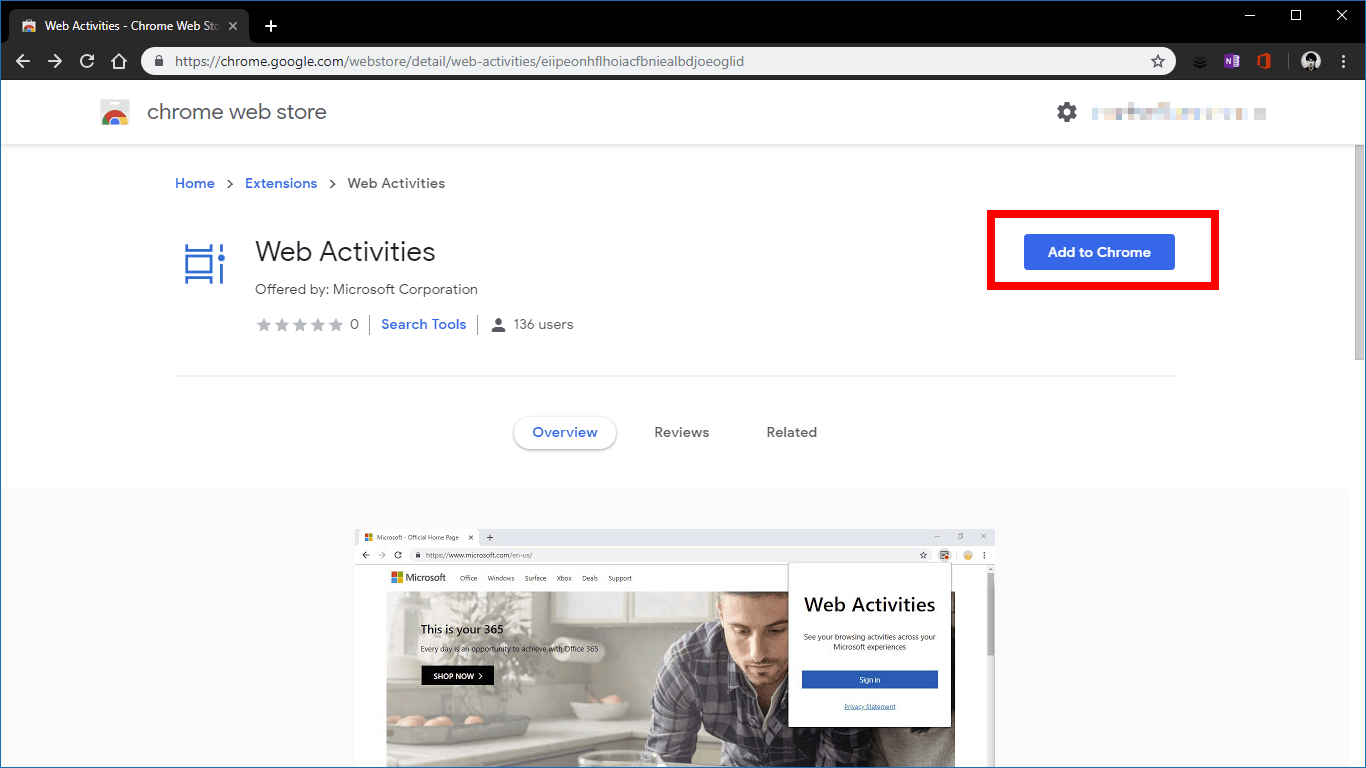Click the '136 users' text
Viewport: 1366px width, 768px height.
click(x=543, y=325)
